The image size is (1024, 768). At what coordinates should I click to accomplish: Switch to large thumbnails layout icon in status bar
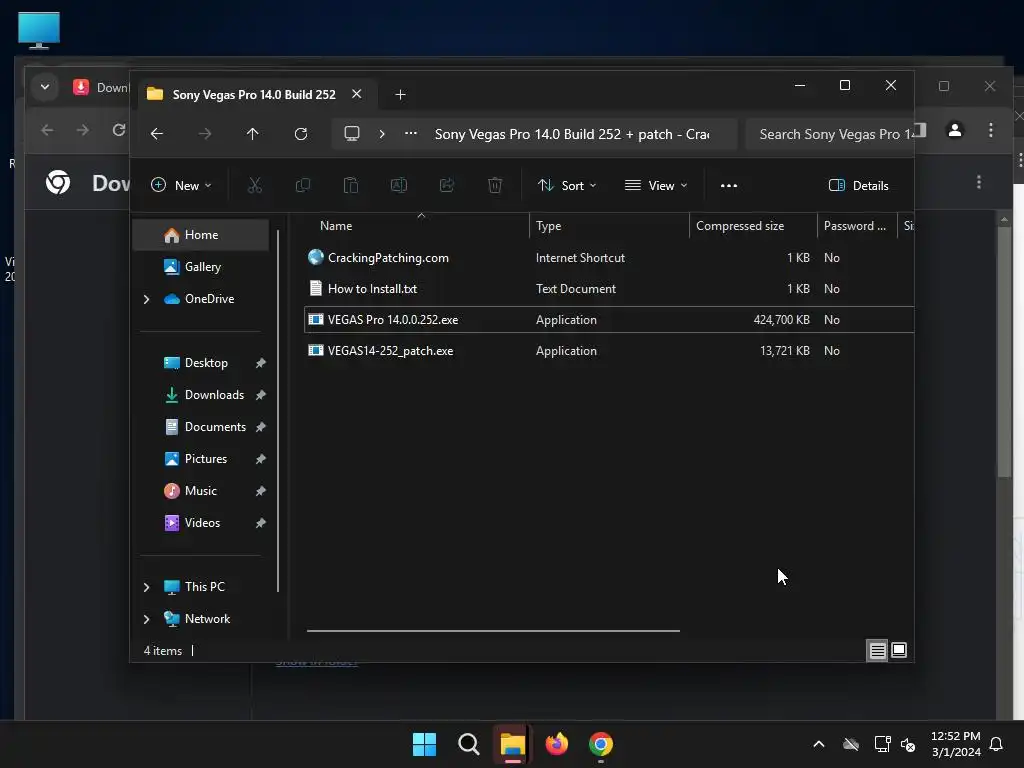point(899,650)
